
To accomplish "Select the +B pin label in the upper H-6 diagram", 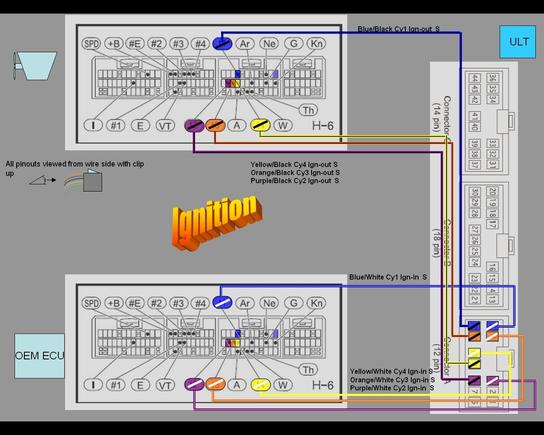I will 114,44.
